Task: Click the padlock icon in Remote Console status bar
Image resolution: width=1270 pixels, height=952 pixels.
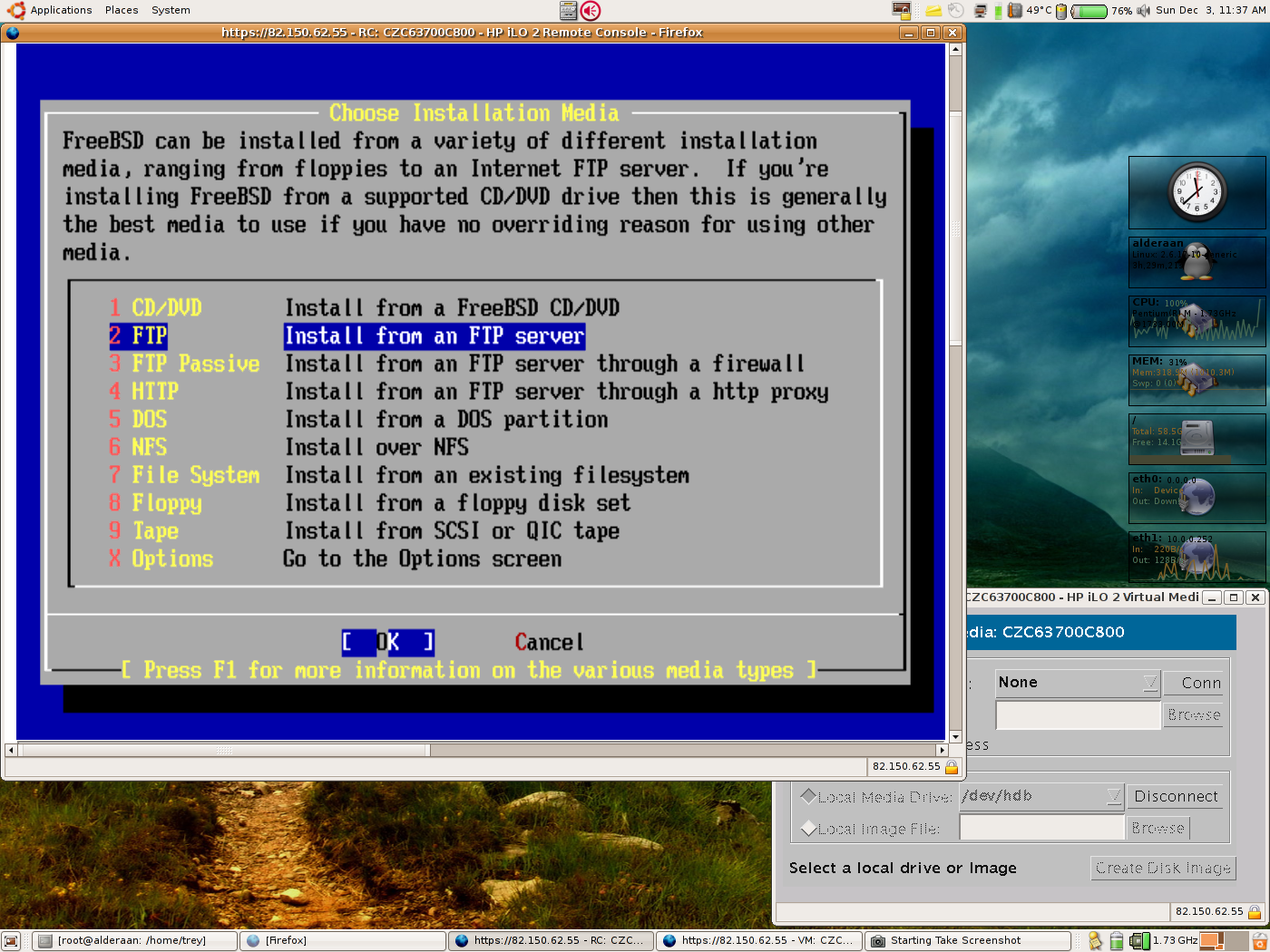Action: 952,767
